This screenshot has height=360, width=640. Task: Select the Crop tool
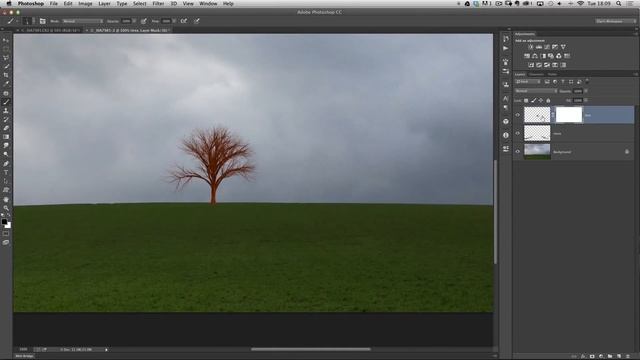point(6,75)
